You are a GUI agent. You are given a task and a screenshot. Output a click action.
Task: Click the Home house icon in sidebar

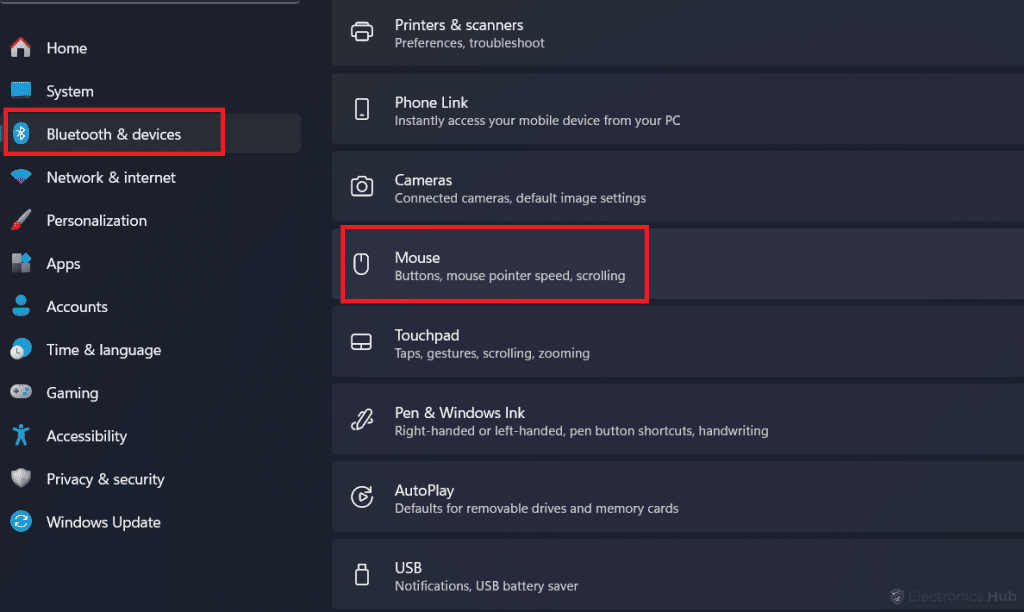pyautogui.click(x=21, y=48)
